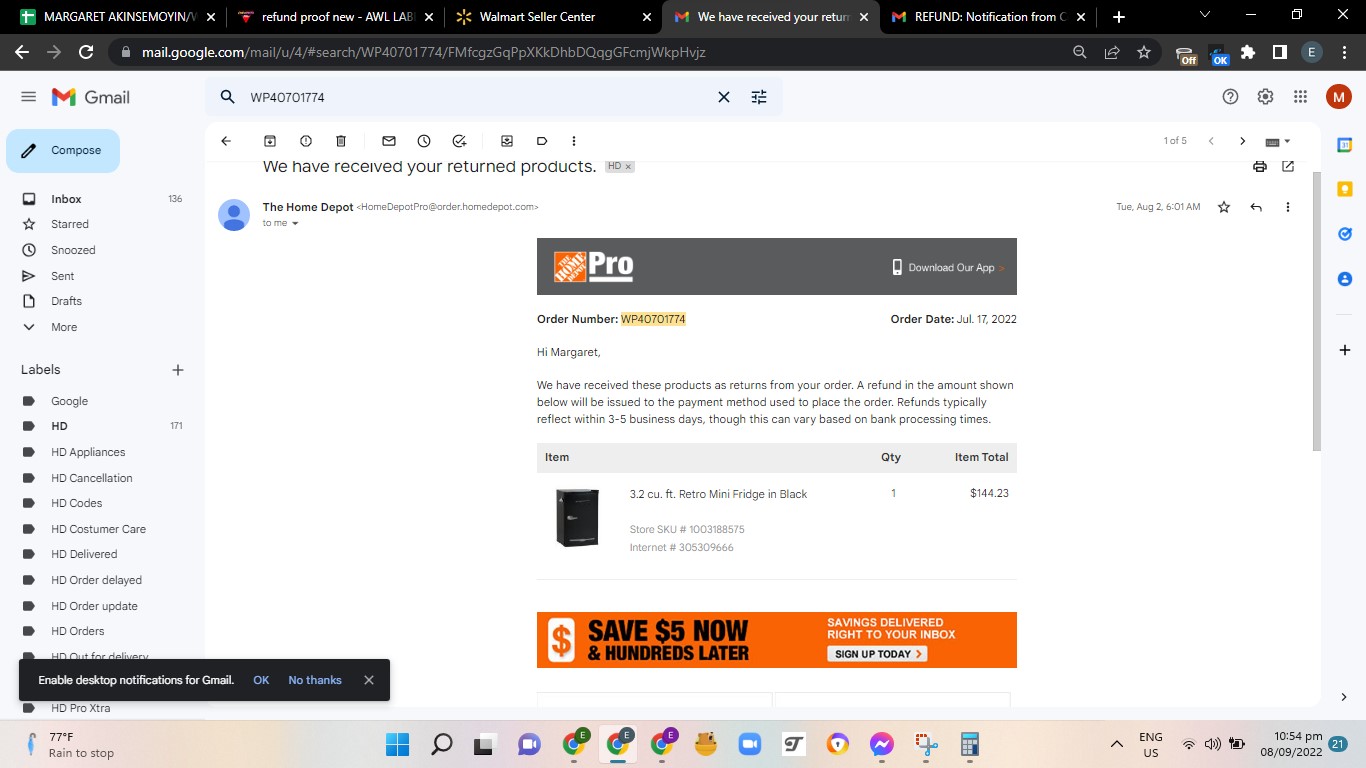The width and height of the screenshot is (1366, 768).
Task: Open Google Calendar side panel
Action: [x=1345, y=145]
